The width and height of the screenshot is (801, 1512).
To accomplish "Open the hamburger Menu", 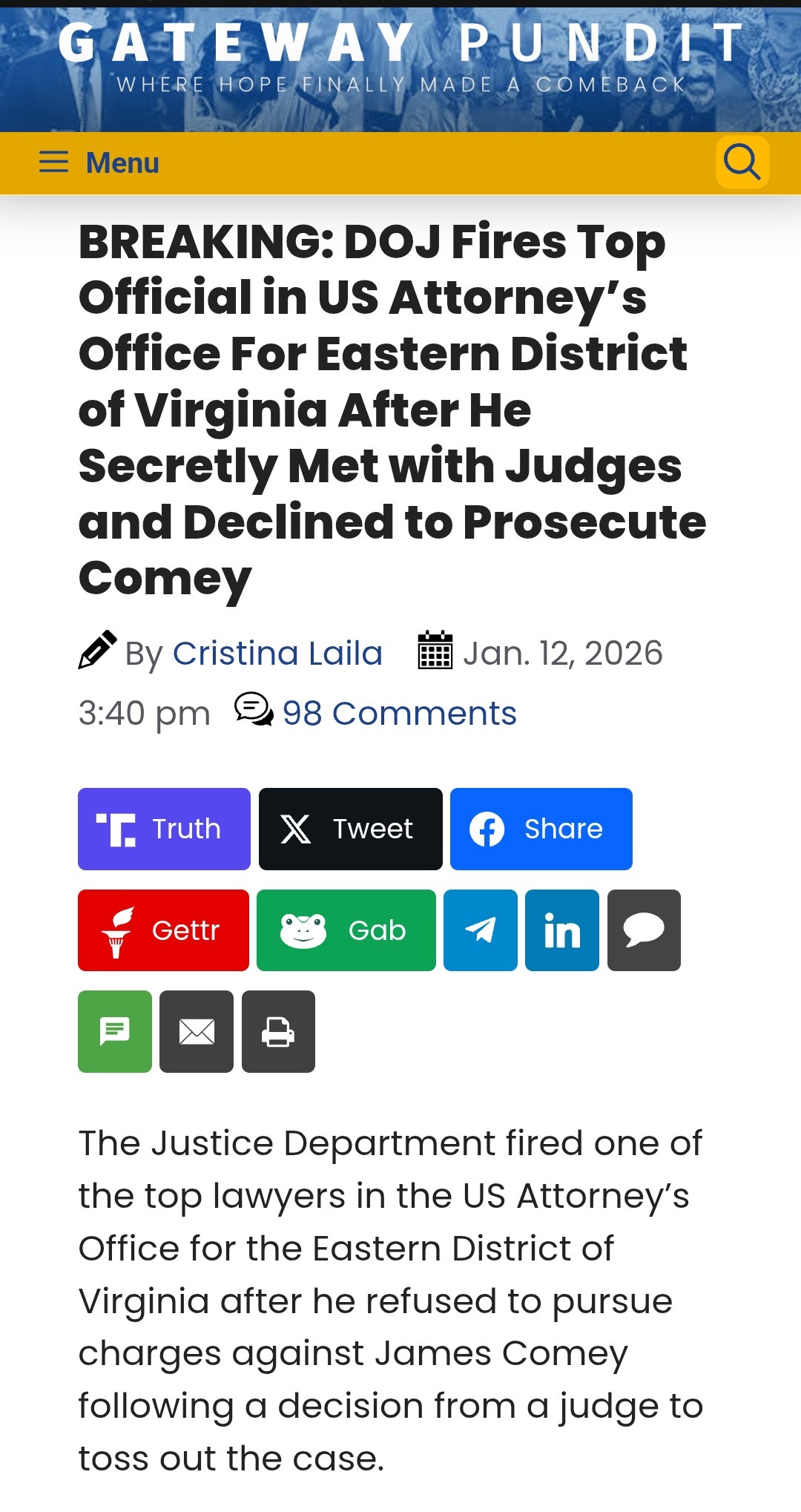I will [99, 162].
